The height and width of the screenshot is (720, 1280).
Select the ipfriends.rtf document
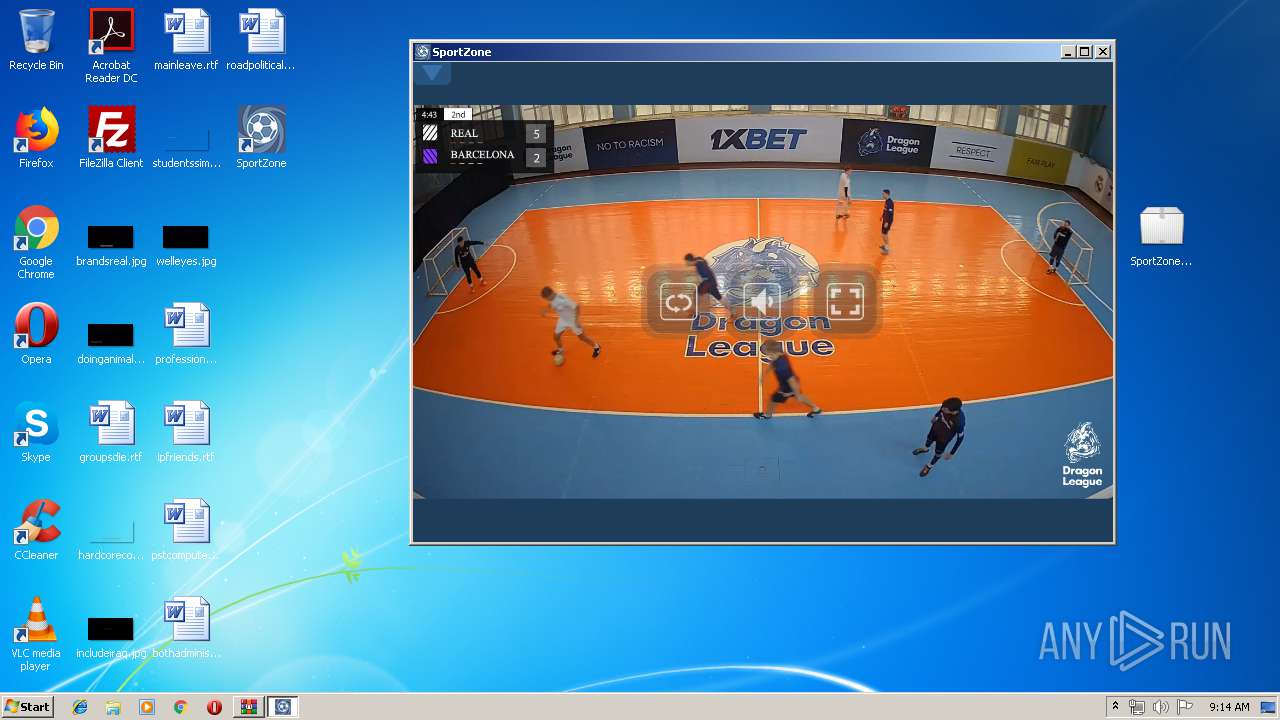coord(186,432)
